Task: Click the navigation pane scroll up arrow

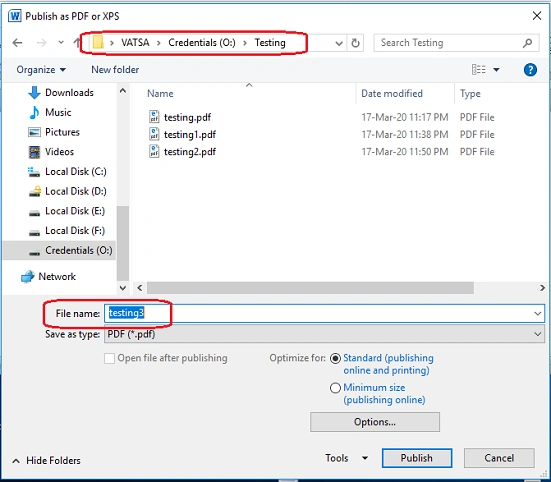Action: coord(123,91)
